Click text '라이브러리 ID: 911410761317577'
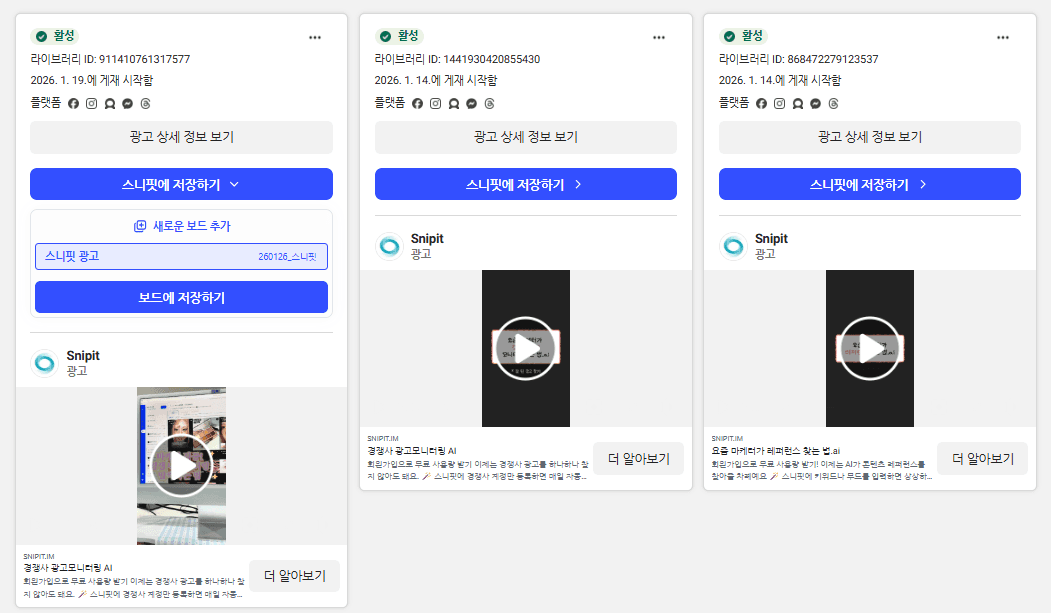The image size is (1051, 613). (x=110, y=59)
